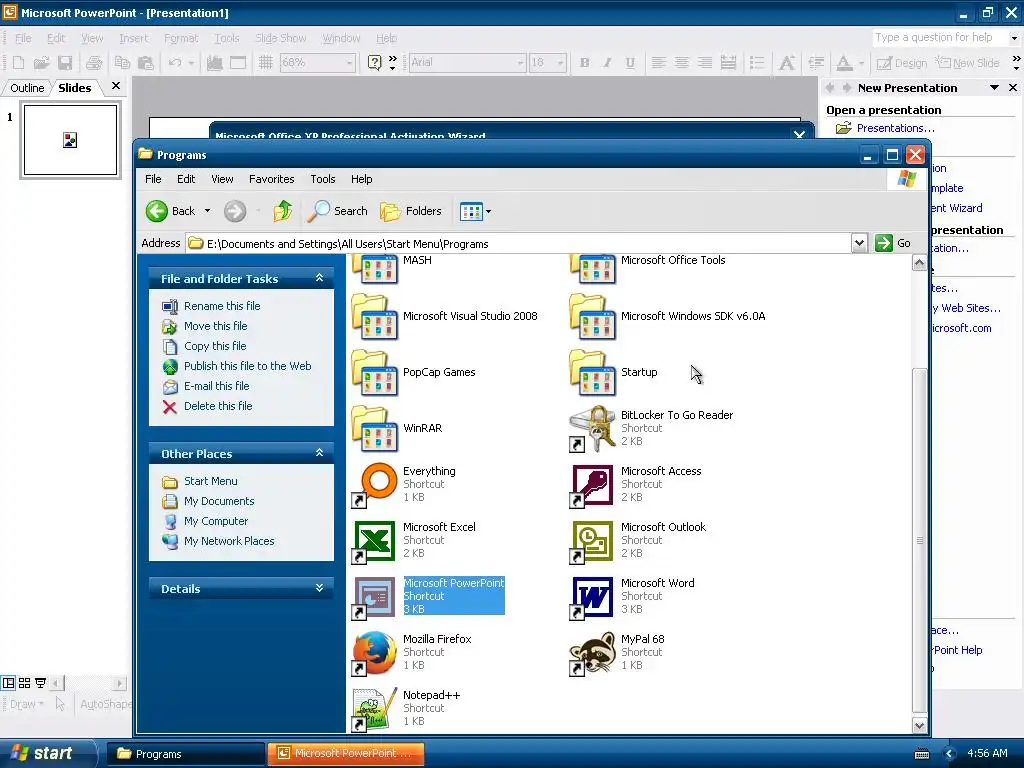
Task: Click the Back arrow in Programs window
Action: click(157, 211)
